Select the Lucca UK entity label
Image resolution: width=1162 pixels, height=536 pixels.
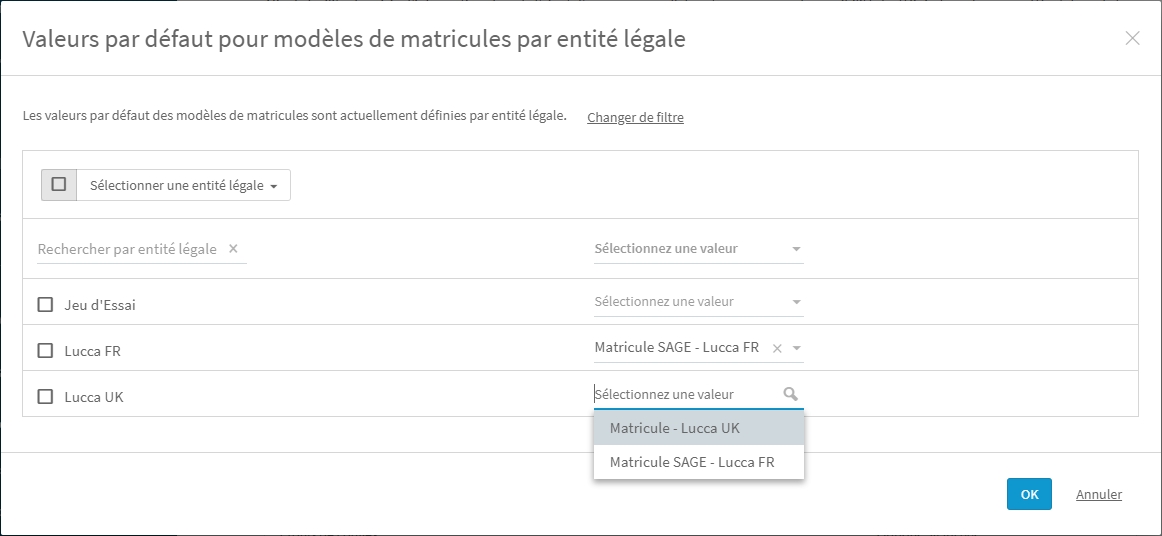pyautogui.click(x=94, y=397)
